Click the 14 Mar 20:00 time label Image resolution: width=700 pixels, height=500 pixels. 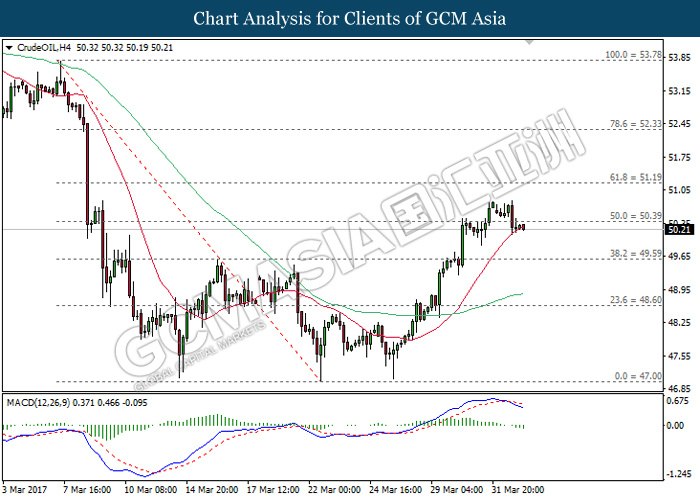pyautogui.click(x=212, y=490)
